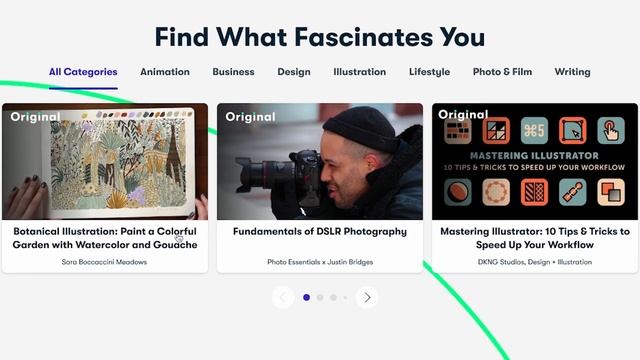This screenshot has height=360, width=640.
Task: Select the All Categories tab
Action: tap(83, 72)
